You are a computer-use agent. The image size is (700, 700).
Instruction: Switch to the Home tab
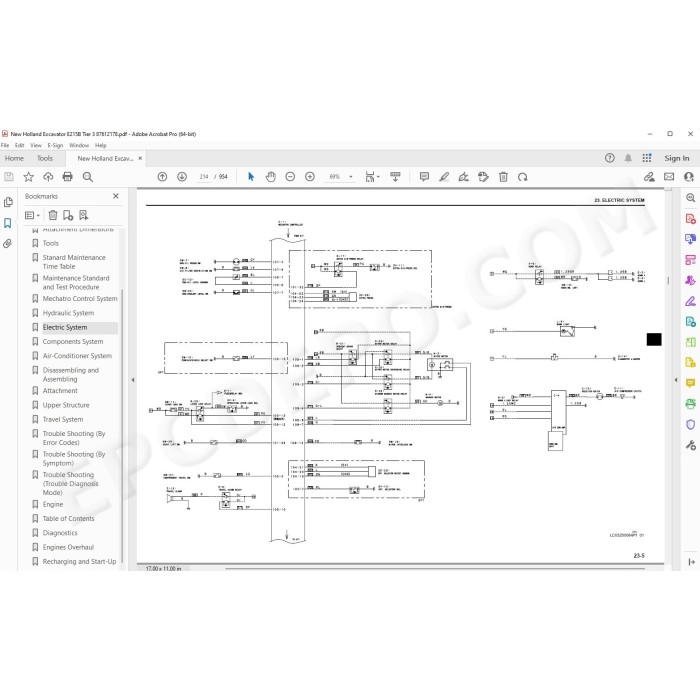[x=14, y=158]
